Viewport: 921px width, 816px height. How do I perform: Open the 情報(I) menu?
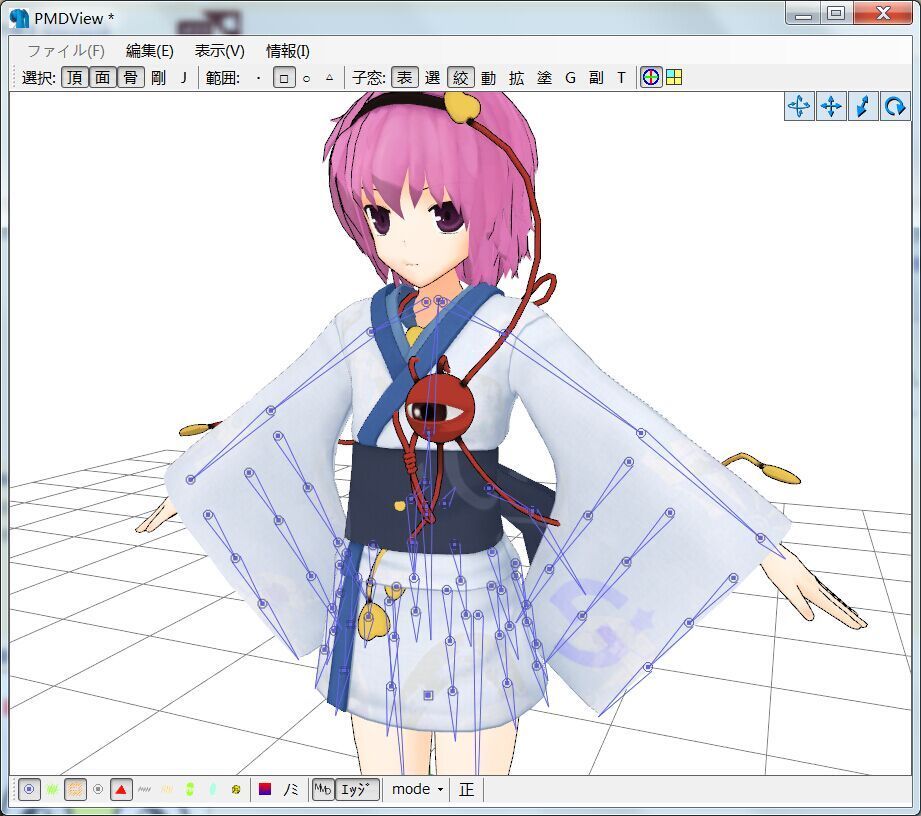[287, 51]
